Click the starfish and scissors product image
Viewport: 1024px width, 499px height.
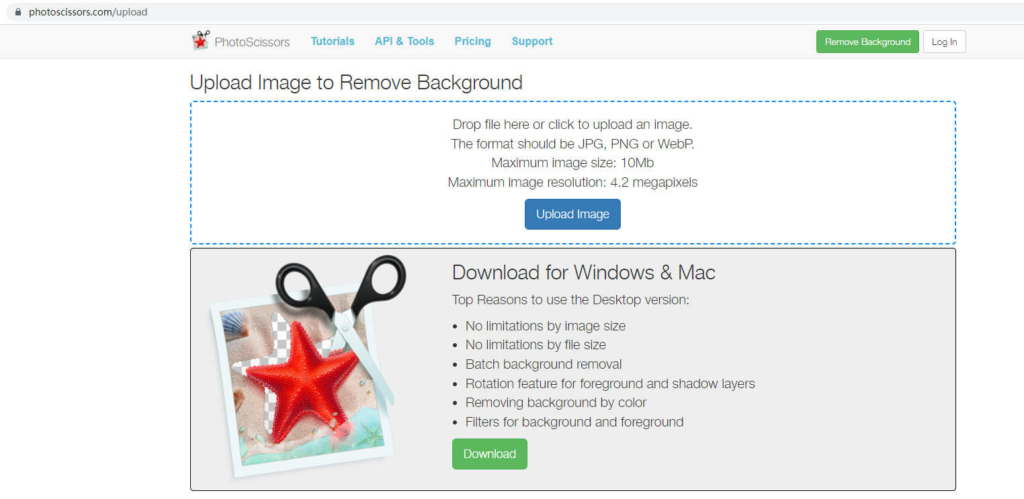click(x=308, y=366)
